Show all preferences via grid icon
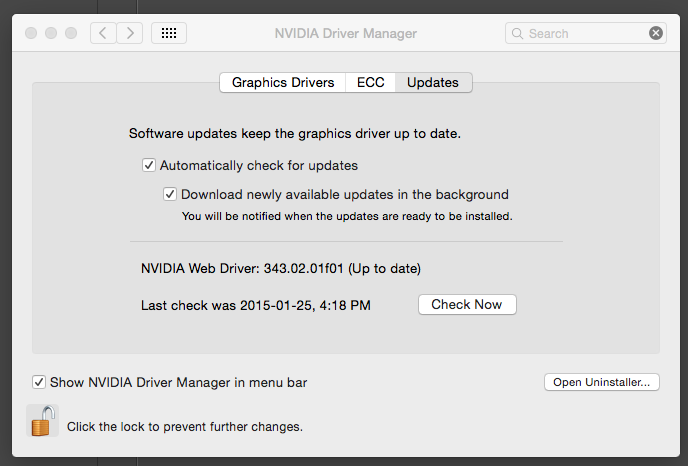 [169, 33]
